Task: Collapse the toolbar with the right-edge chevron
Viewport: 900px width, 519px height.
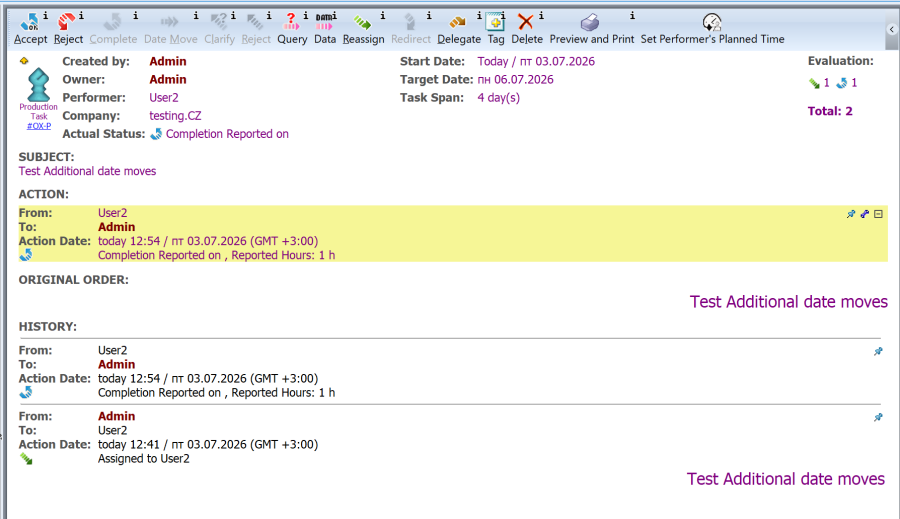Action: pos(891,29)
